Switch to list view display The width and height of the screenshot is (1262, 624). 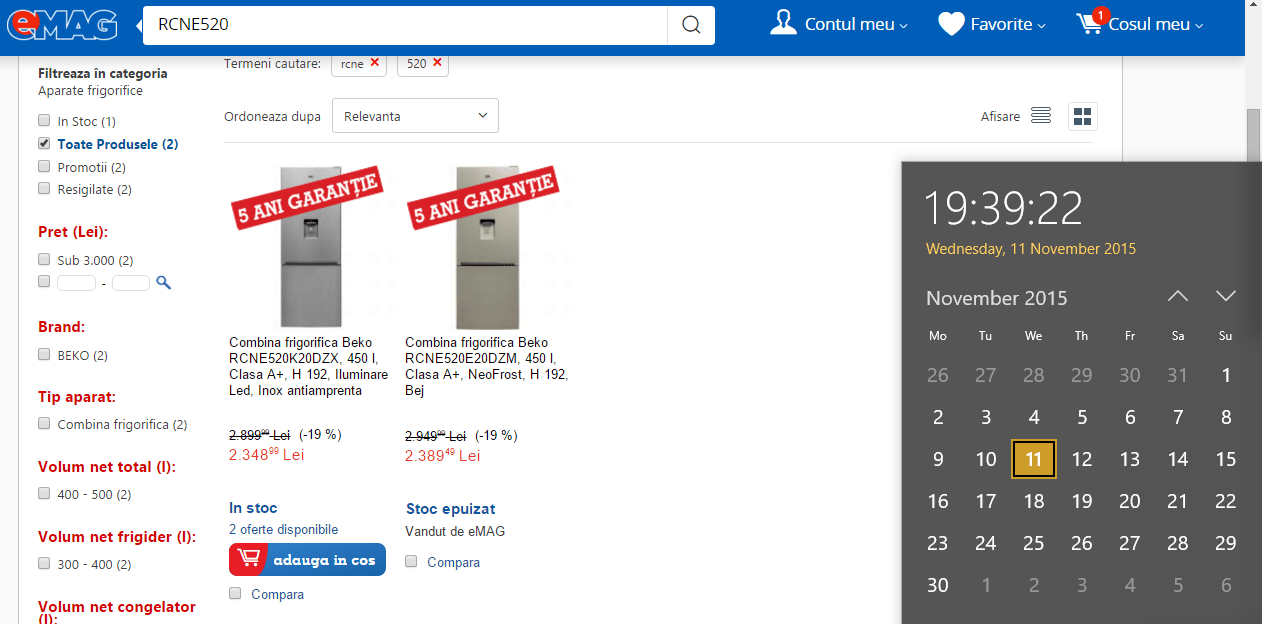tap(1041, 116)
